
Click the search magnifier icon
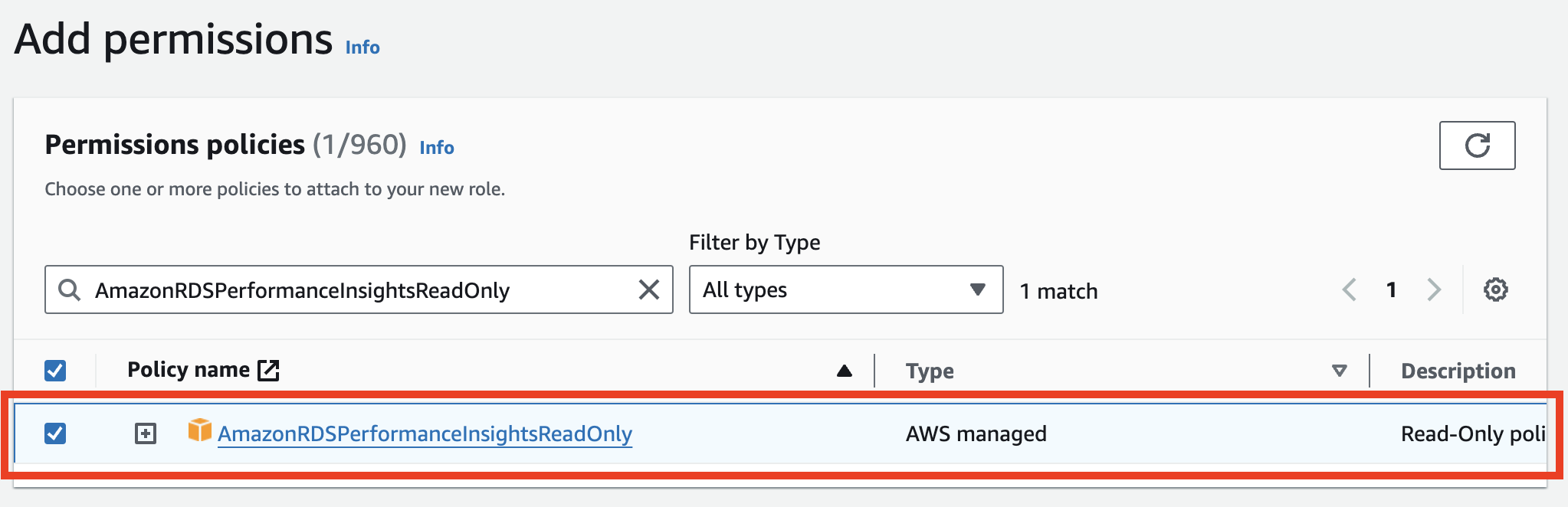coord(70,290)
